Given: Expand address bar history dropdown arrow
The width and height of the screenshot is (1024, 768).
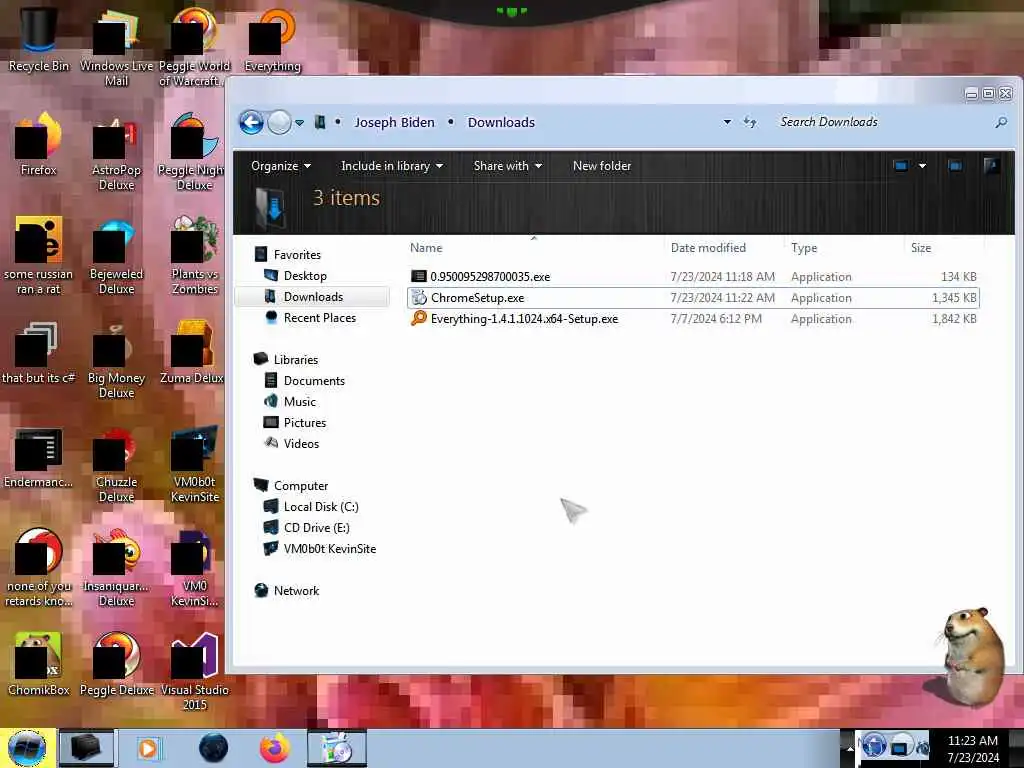Looking at the screenshot, I should pos(727,122).
